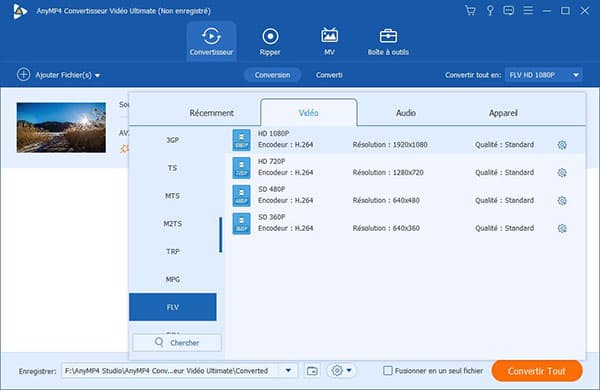Click the Convertir Tout button
This screenshot has width=600, height=390.
point(537,371)
